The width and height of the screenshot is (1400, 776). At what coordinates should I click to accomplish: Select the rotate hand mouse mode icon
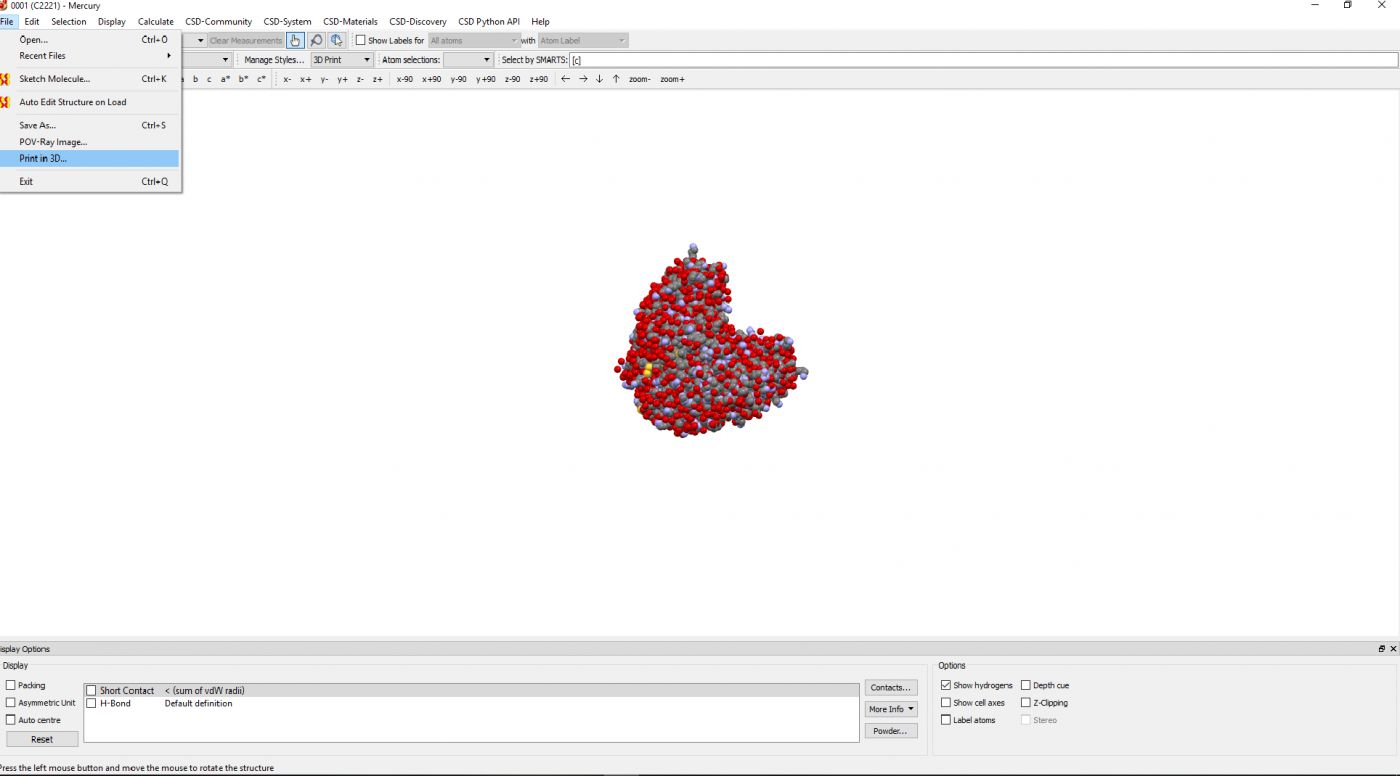pos(295,41)
